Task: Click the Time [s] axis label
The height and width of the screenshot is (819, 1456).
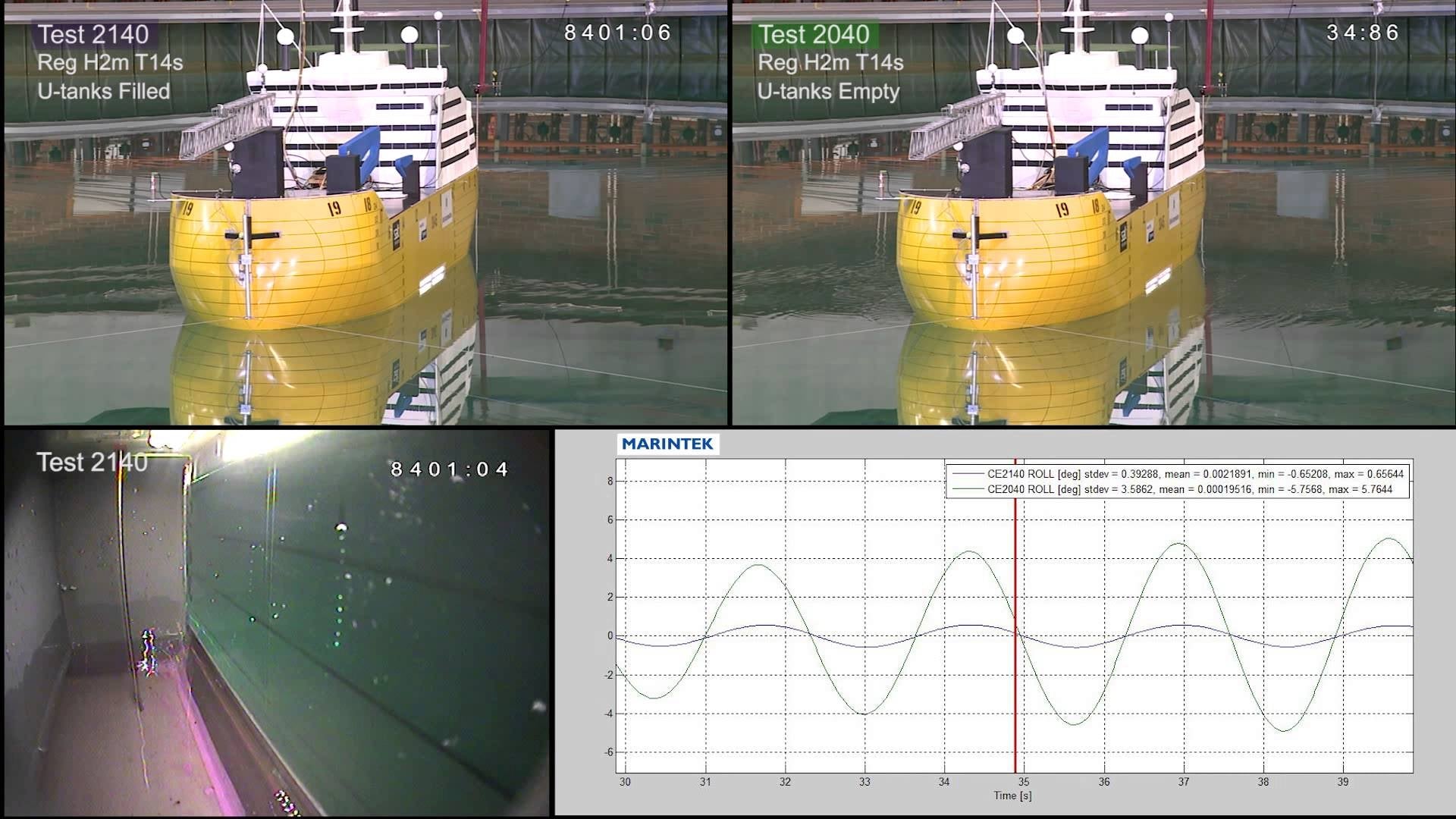Action: (1012, 795)
